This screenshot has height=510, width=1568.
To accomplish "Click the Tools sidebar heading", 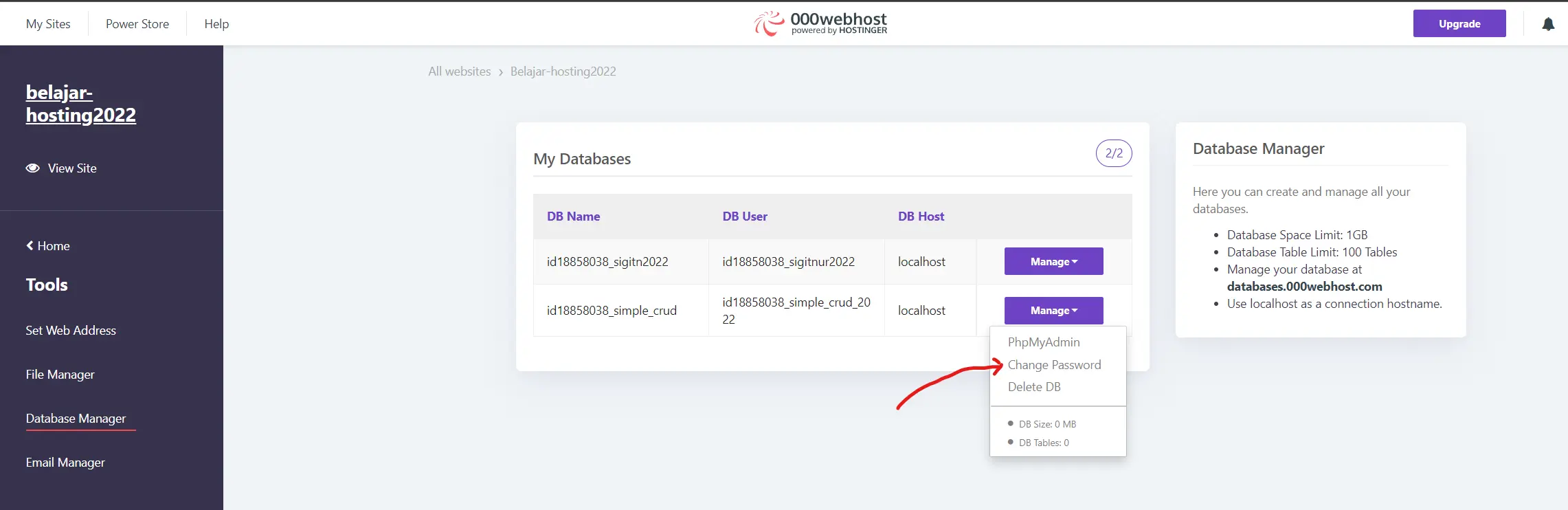I will click(47, 285).
